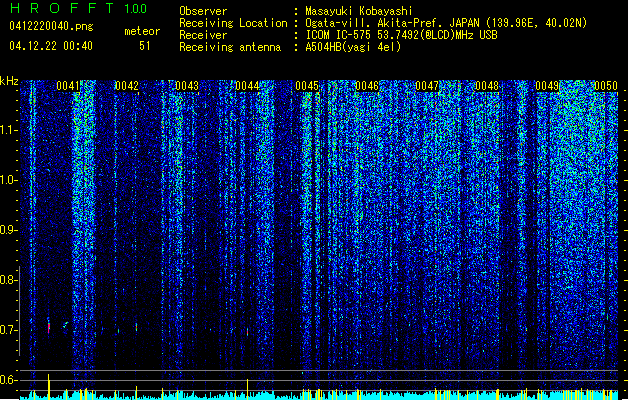The width and height of the screenshot is (629, 400).
Task: Click time marker 0044
Action: 247,86
